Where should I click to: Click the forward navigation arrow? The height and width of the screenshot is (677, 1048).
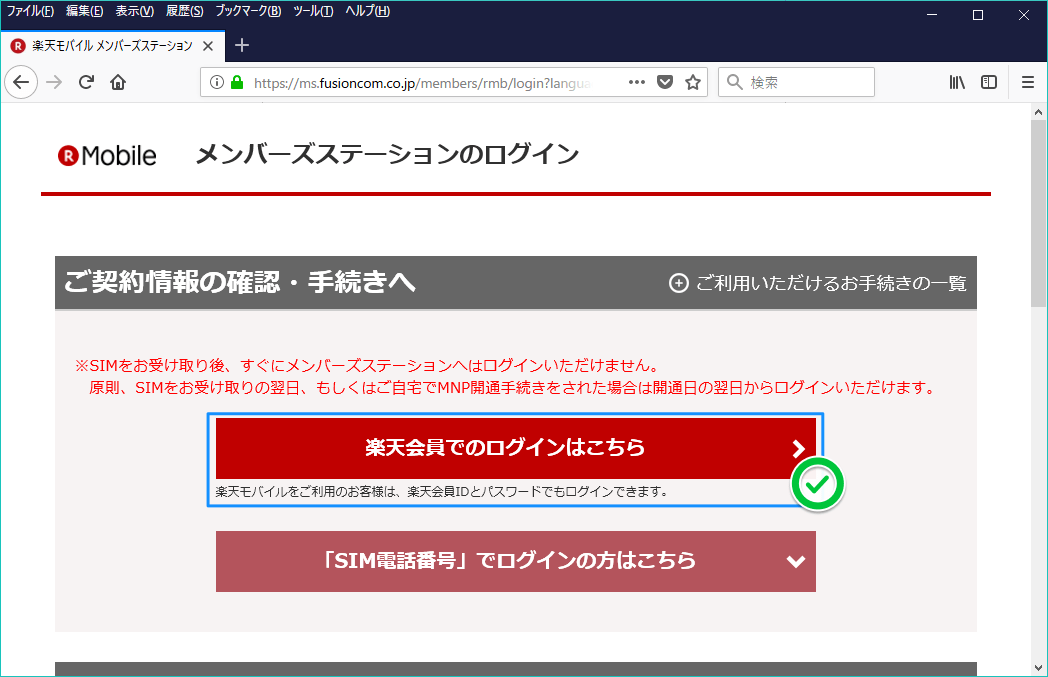(x=54, y=82)
